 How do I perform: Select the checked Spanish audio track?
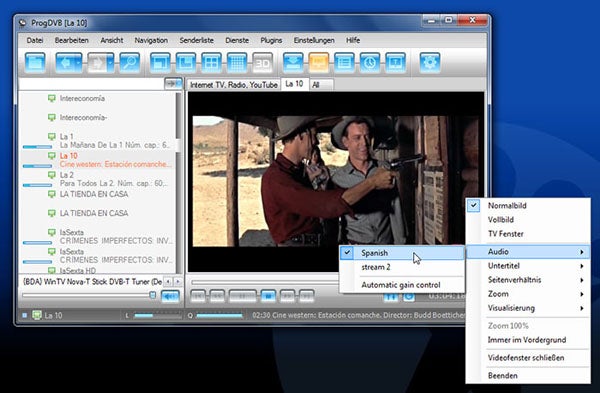click(x=402, y=253)
